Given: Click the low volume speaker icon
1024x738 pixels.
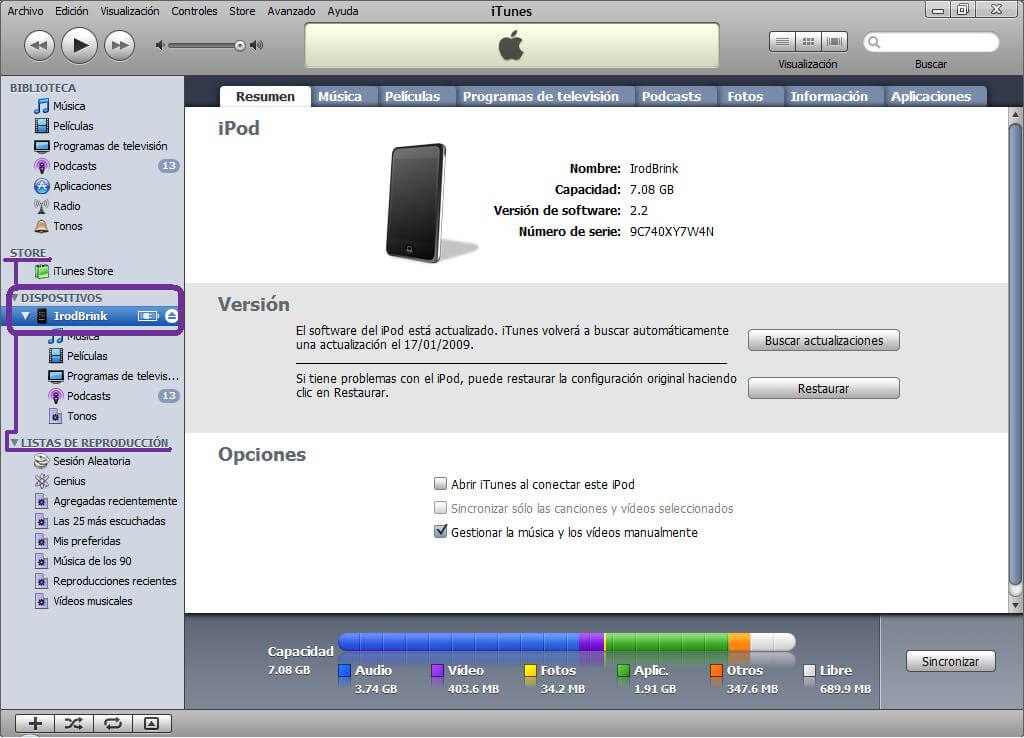Looking at the screenshot, I should point(160,45).
